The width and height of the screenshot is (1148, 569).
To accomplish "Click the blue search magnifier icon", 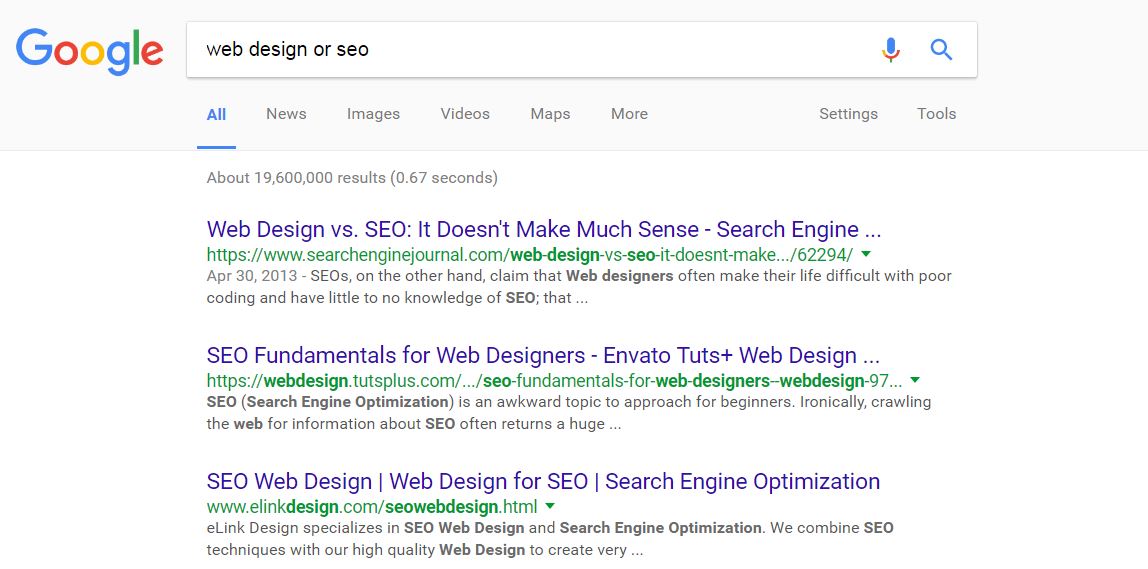I will coord(941,49).
